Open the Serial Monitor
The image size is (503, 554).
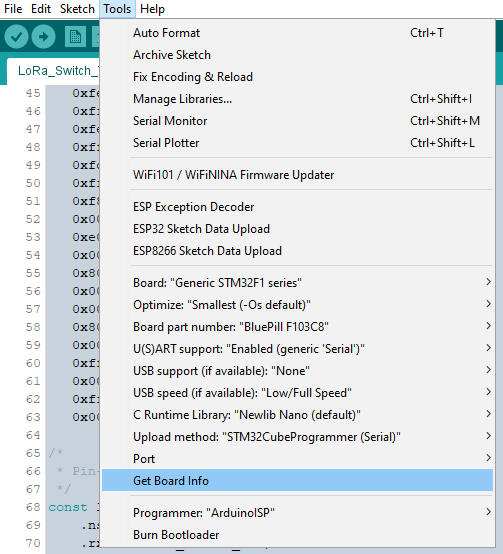(x=297, y=121)
